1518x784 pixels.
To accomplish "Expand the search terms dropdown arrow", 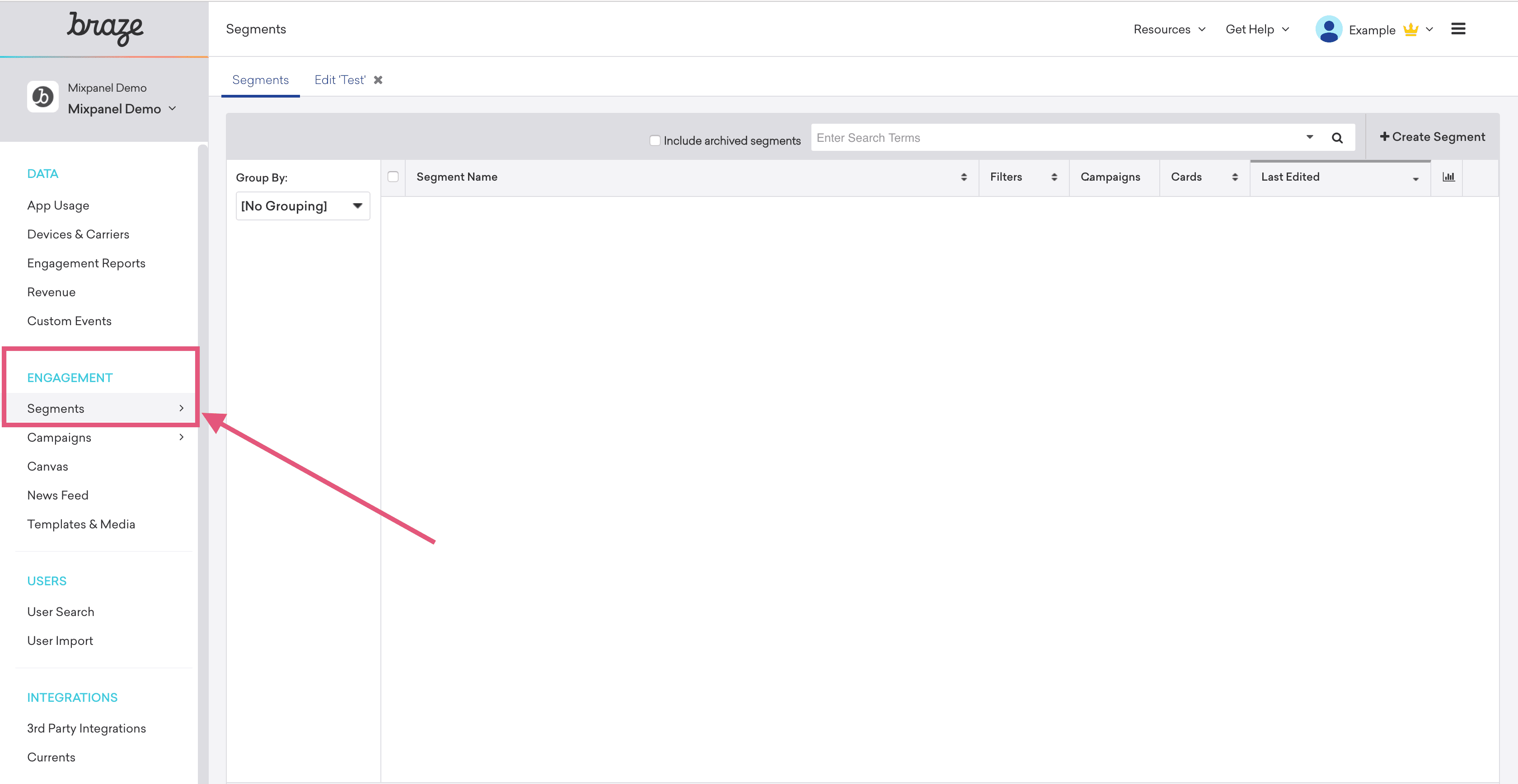I will [x=1309, y=137].
